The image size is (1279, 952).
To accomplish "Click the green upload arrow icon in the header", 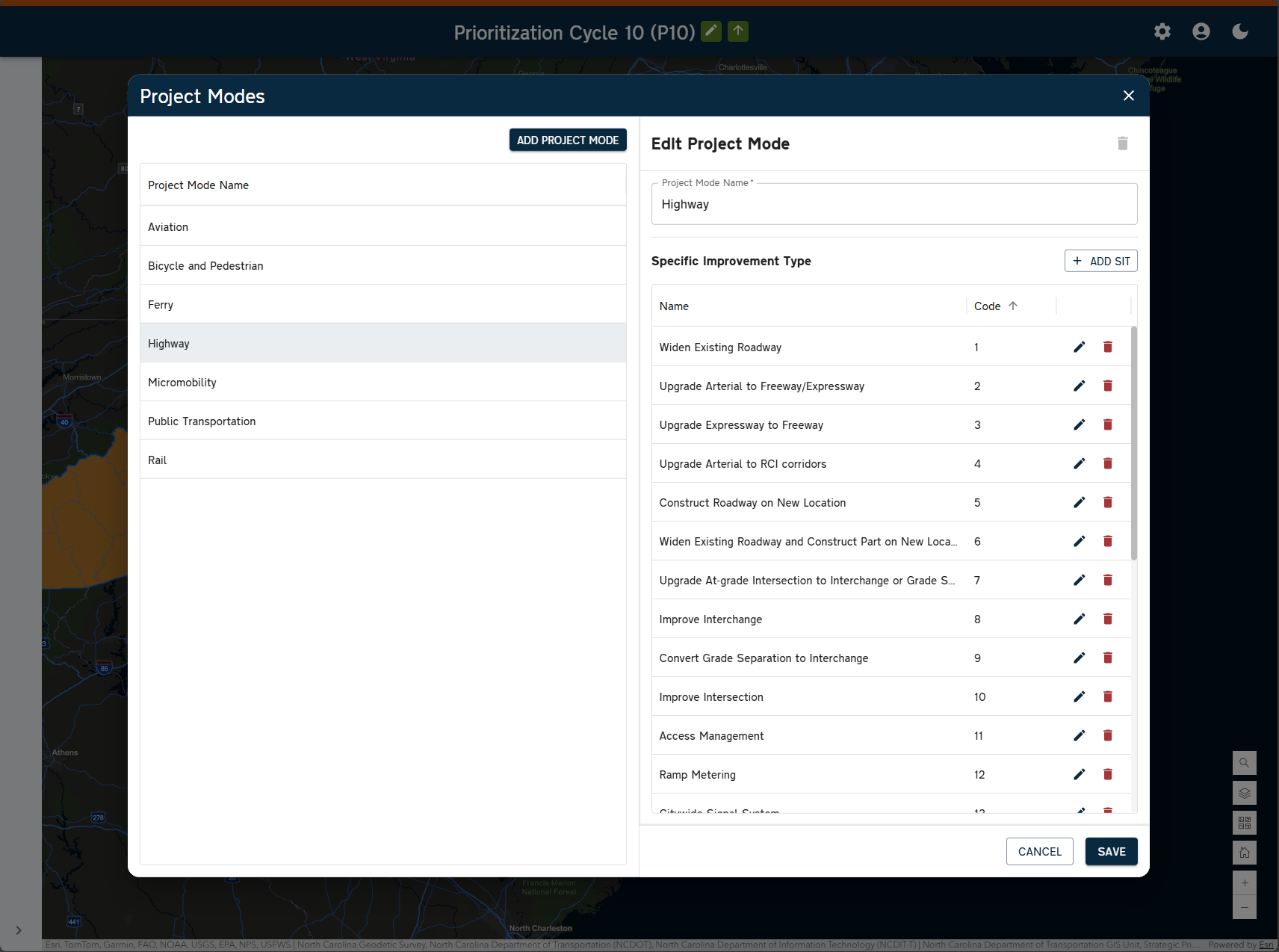I will [x=737, y=31].
